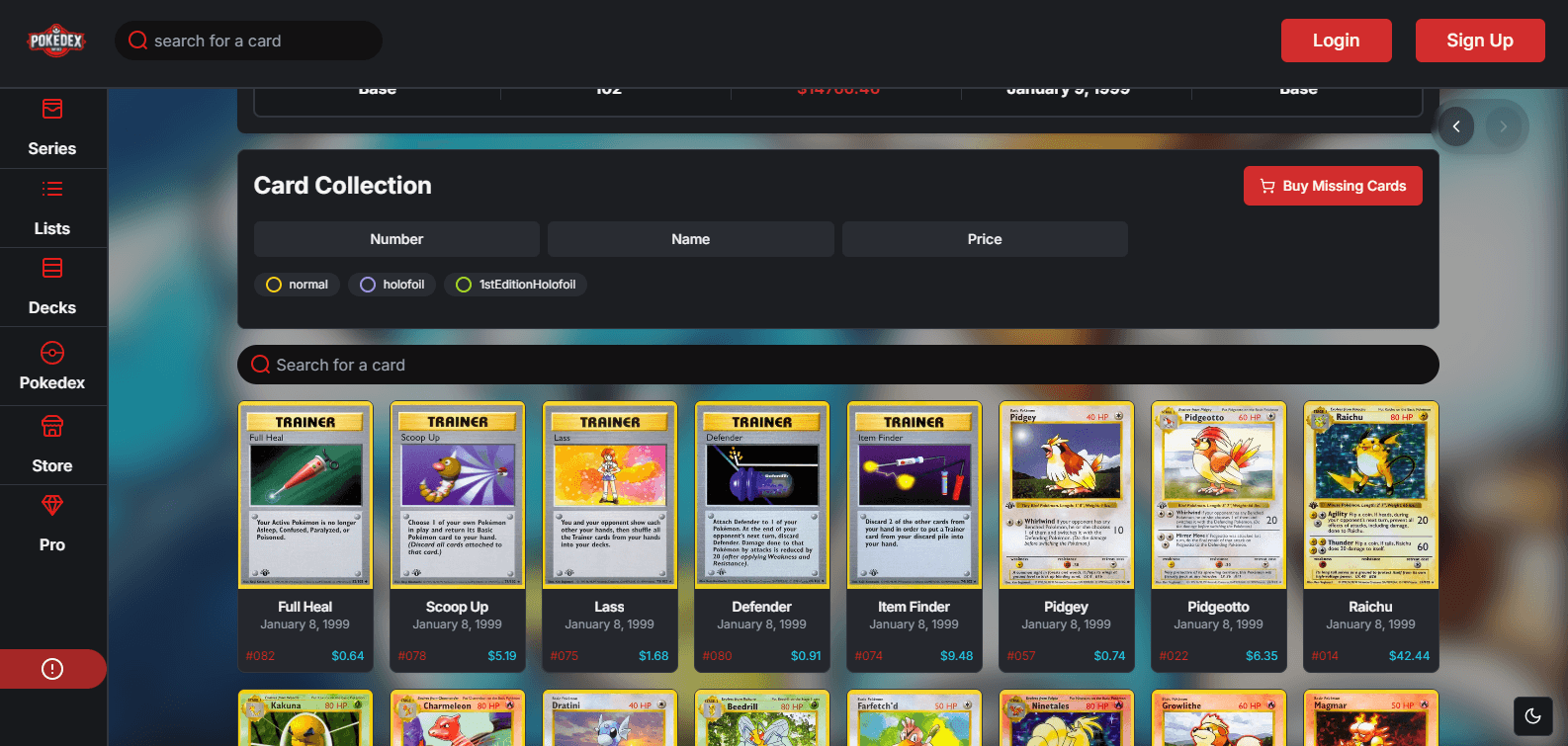This screenshot has height=746, width=1568.
Task: Click the Lass card name label
Action: click(610, 607)
